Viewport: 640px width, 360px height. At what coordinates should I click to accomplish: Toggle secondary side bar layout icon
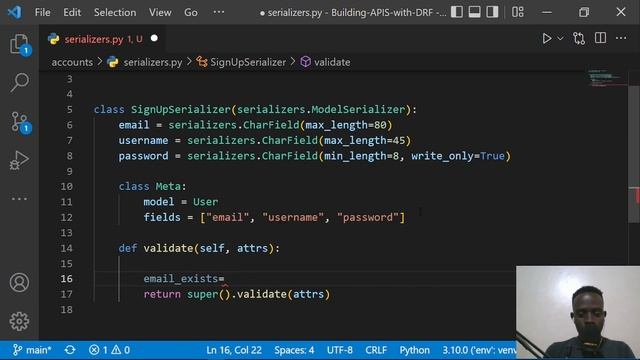pyautogui.click(x=492, y=12)
